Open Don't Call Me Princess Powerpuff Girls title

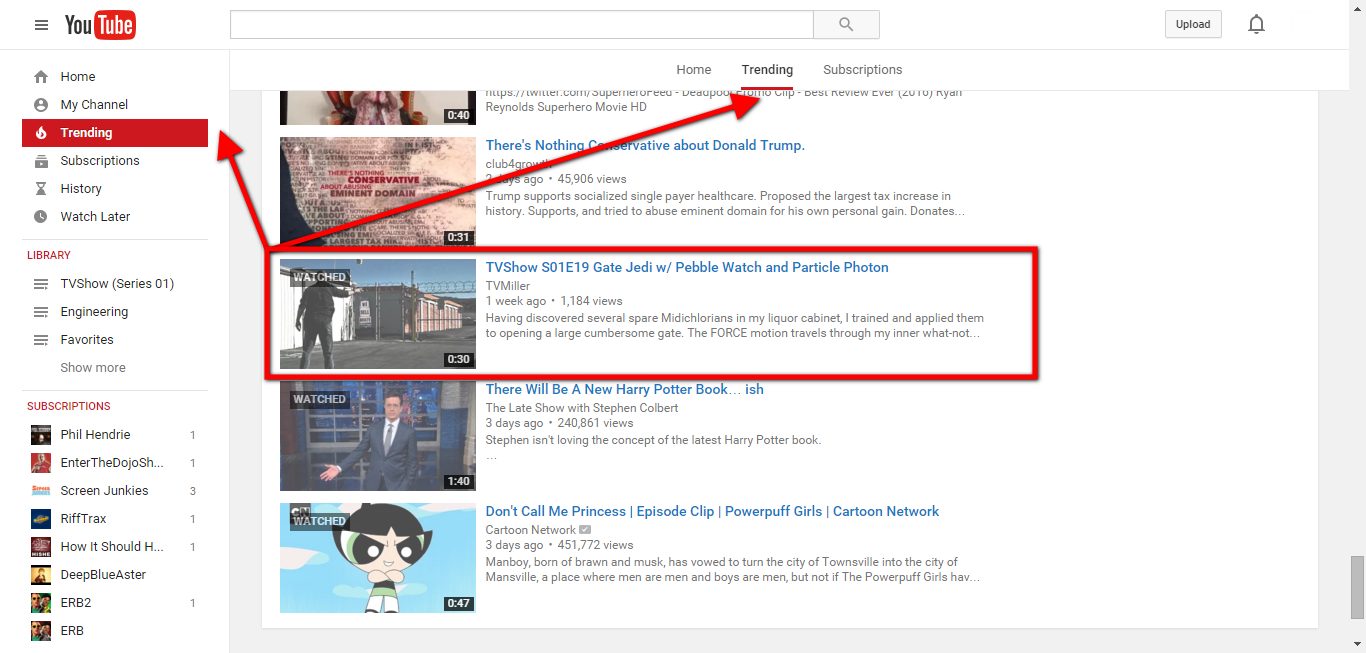pos(712,512)
